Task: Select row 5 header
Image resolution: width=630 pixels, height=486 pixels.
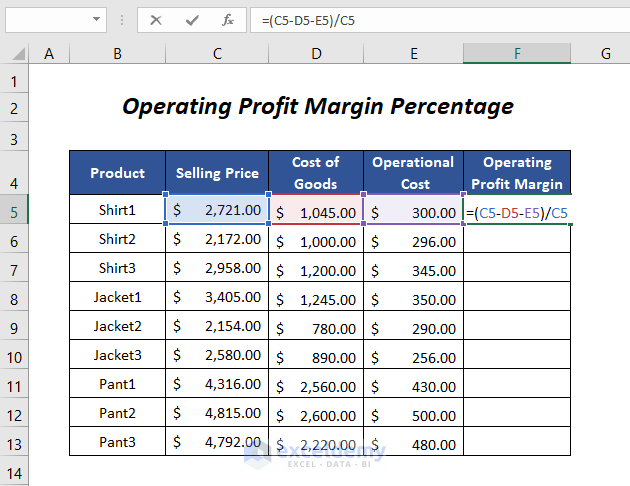Action: 15,211
